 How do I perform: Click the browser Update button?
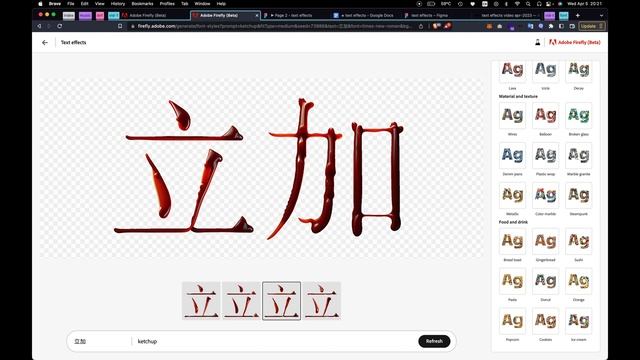(x=591, y=26)
